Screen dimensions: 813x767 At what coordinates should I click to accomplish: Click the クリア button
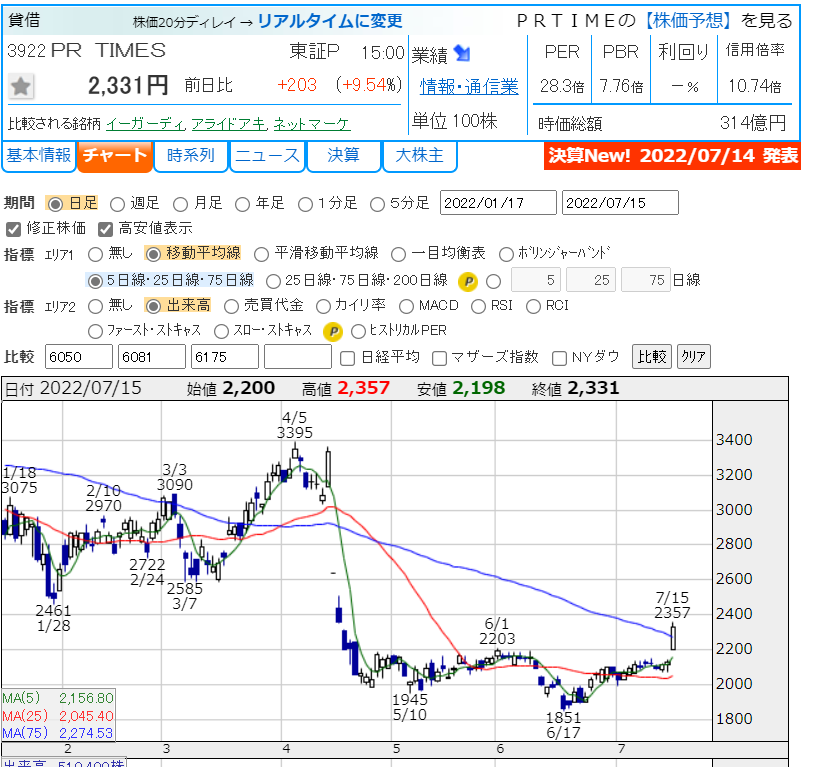(694, 357)
